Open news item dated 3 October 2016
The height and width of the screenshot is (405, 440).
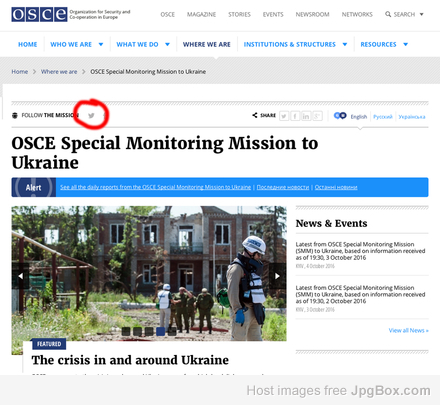tap(360, 251)
